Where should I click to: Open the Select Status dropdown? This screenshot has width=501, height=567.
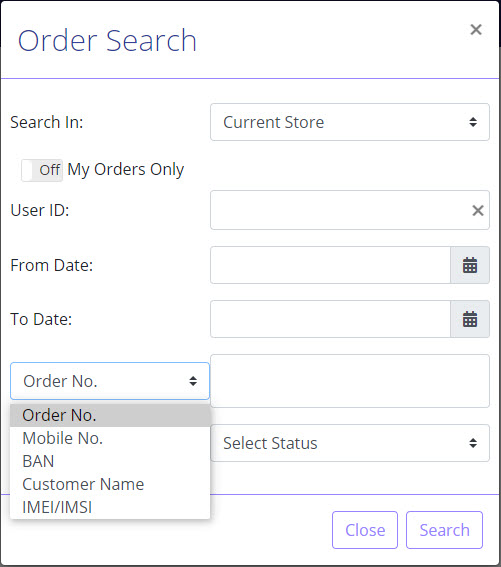(350, 443)
